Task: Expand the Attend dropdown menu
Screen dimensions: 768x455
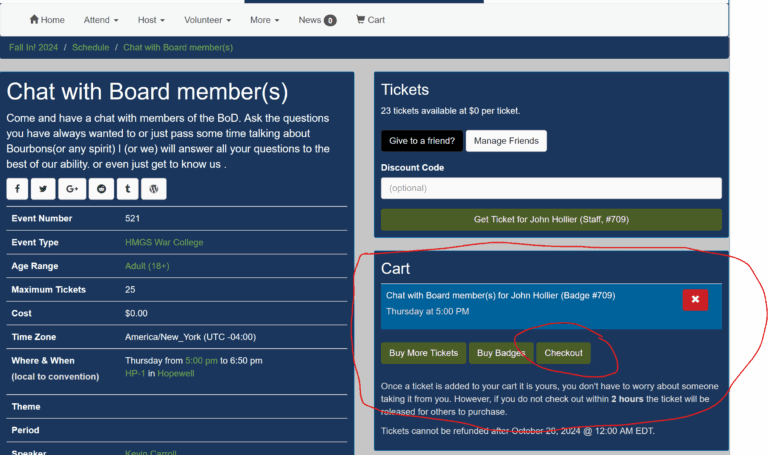Action: pyautogui.click(x=101, y=20)
